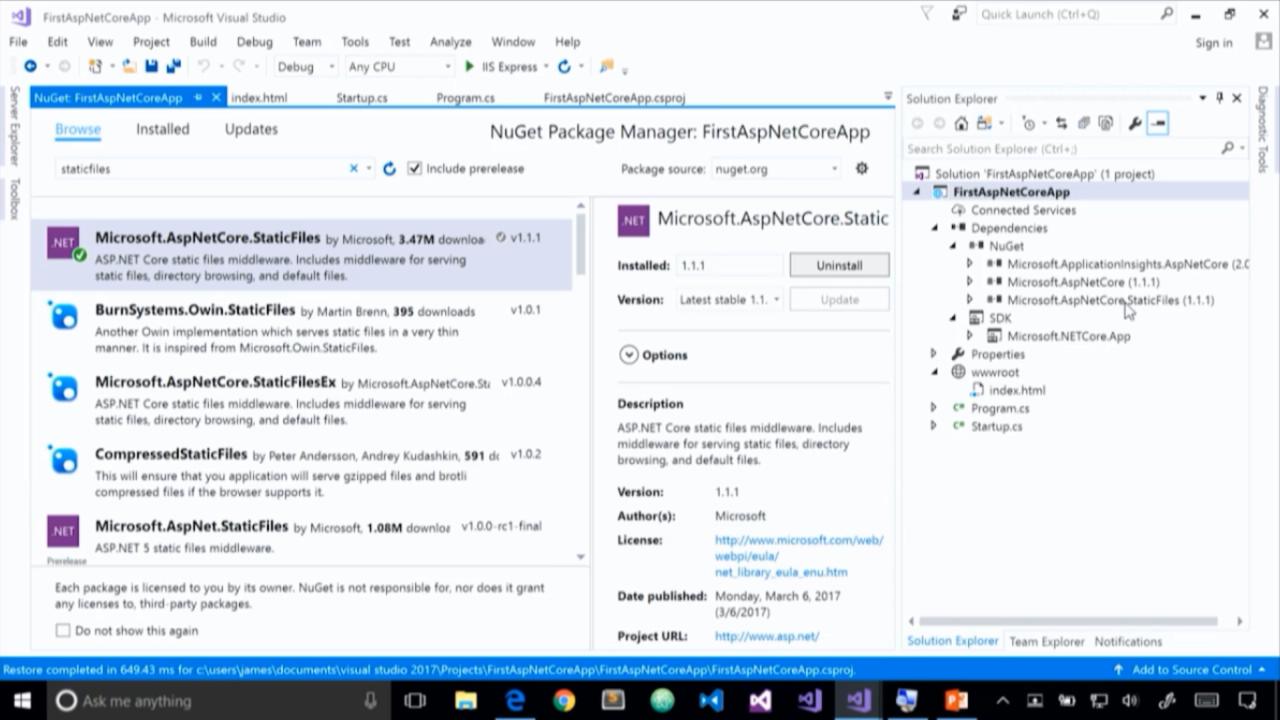
Task: Click the Uninstall button
Action: point(839,265)
